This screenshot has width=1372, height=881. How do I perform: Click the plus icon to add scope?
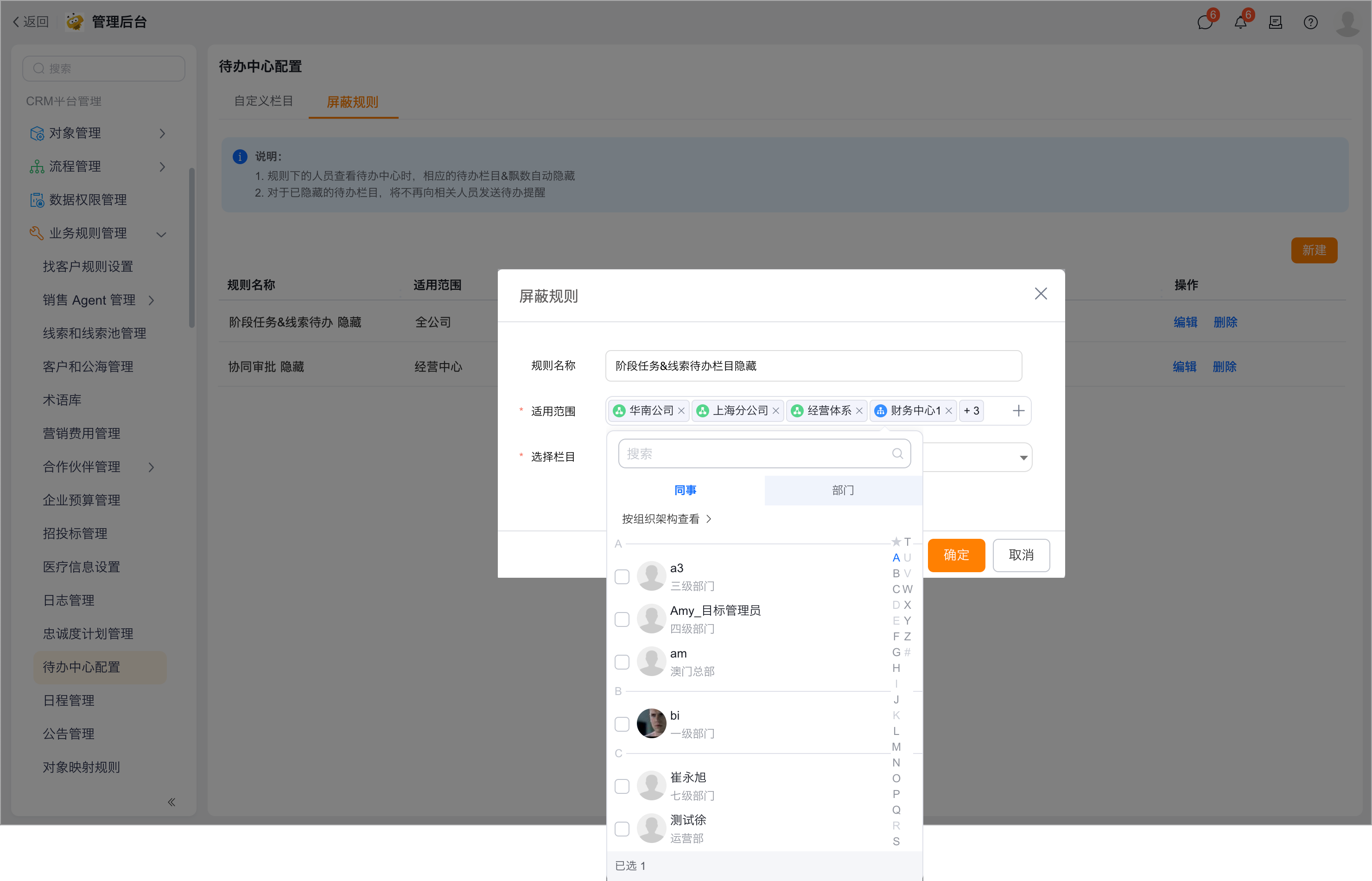[x=1018, y=411]
